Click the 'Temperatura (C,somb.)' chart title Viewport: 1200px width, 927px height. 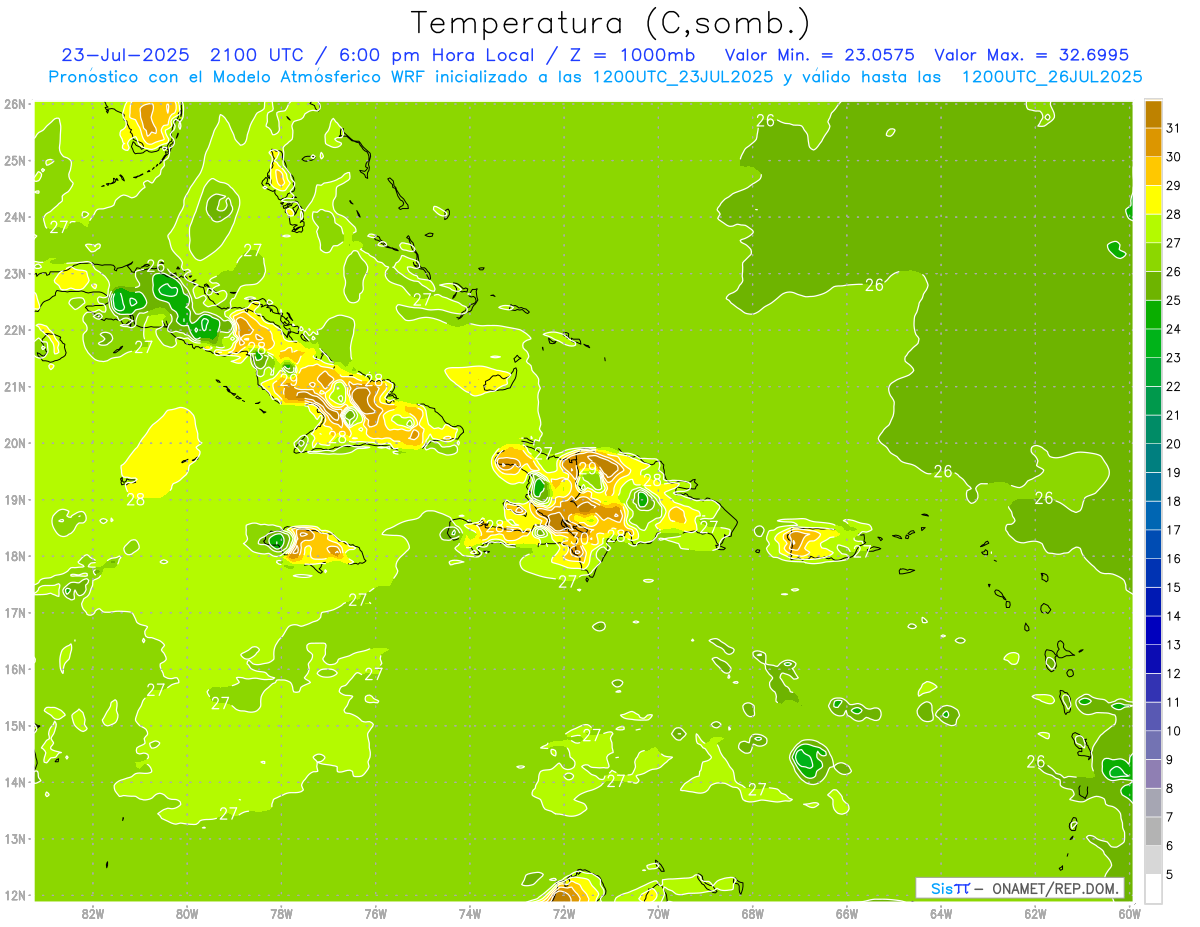point(611,23)
